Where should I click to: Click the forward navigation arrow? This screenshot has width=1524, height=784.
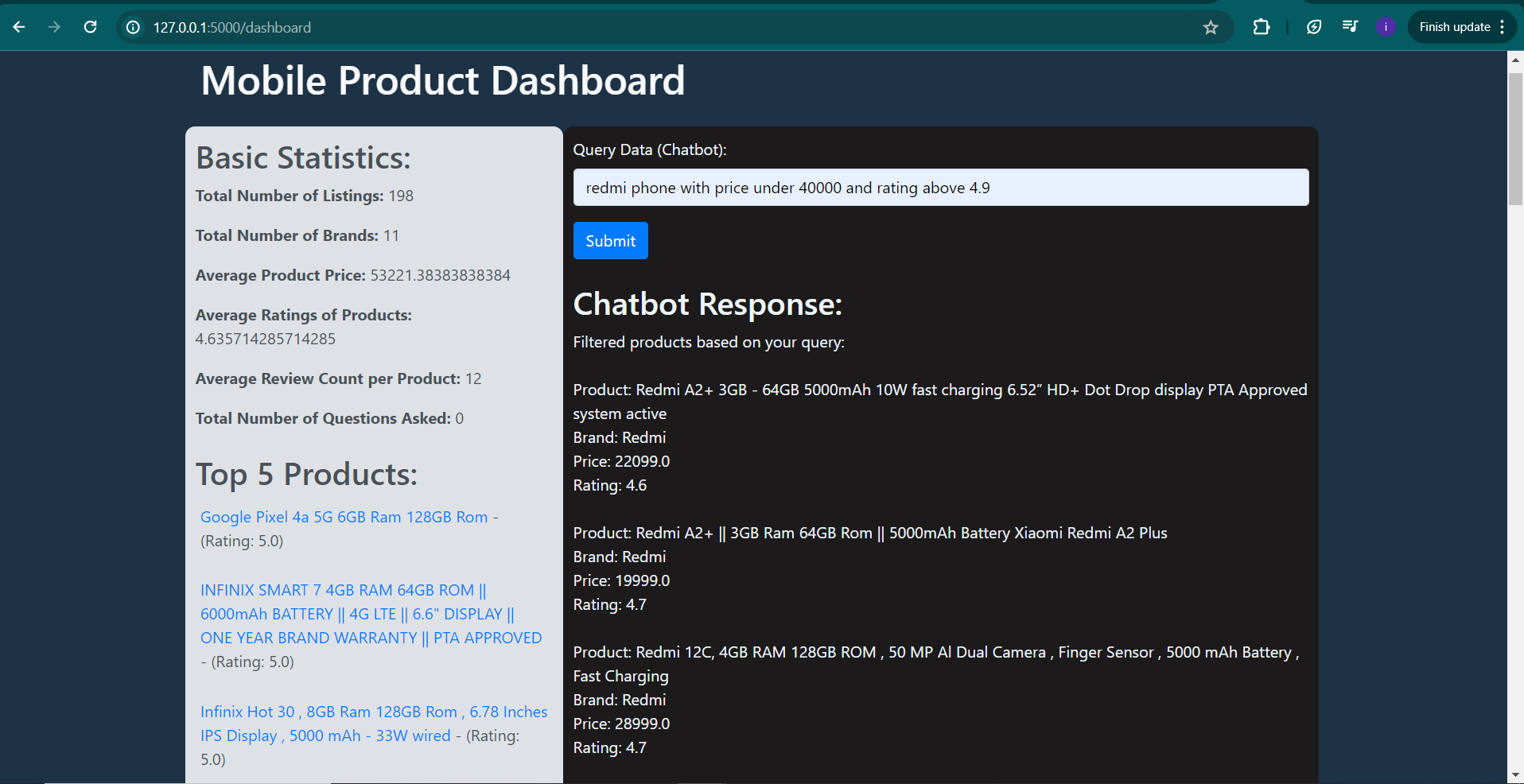pos(54,26)
